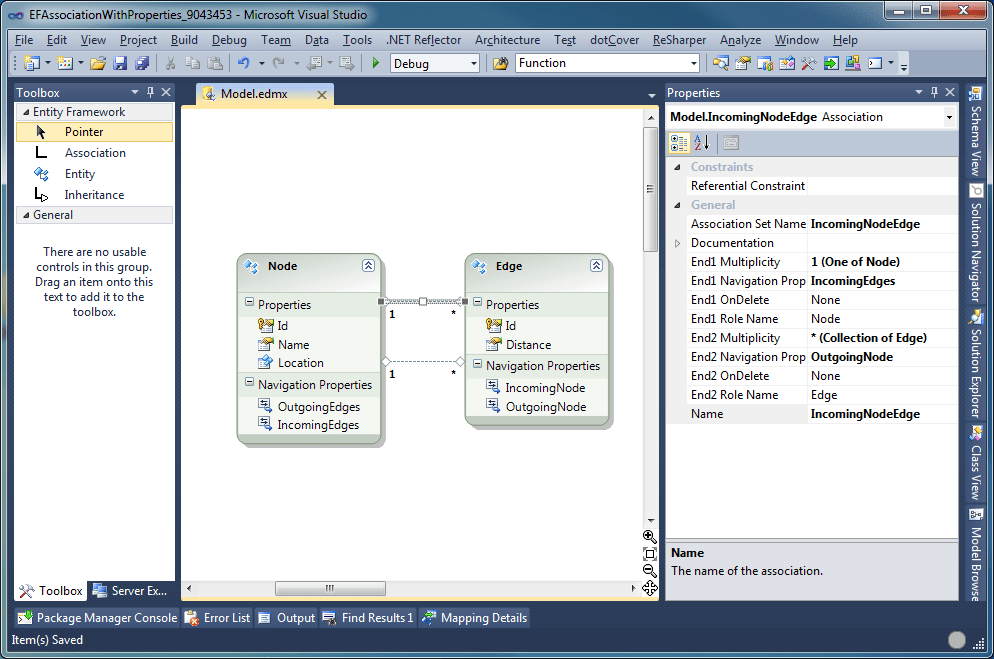This screenshot has height=659, width=994.
Task: Click the Add New Item toolbar icon
Action: [65, 63]
